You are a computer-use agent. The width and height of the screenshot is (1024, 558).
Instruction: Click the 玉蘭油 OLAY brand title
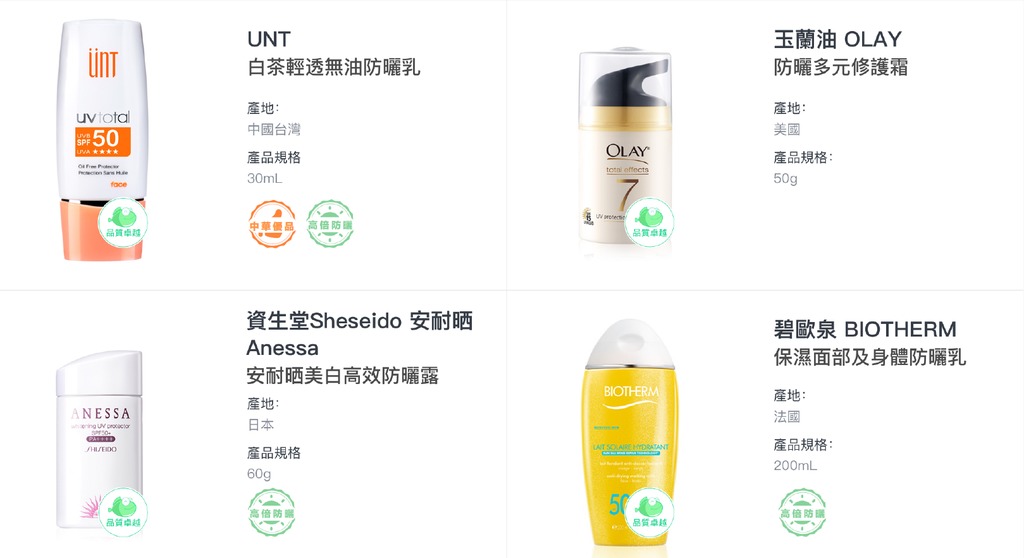(838, 39)
